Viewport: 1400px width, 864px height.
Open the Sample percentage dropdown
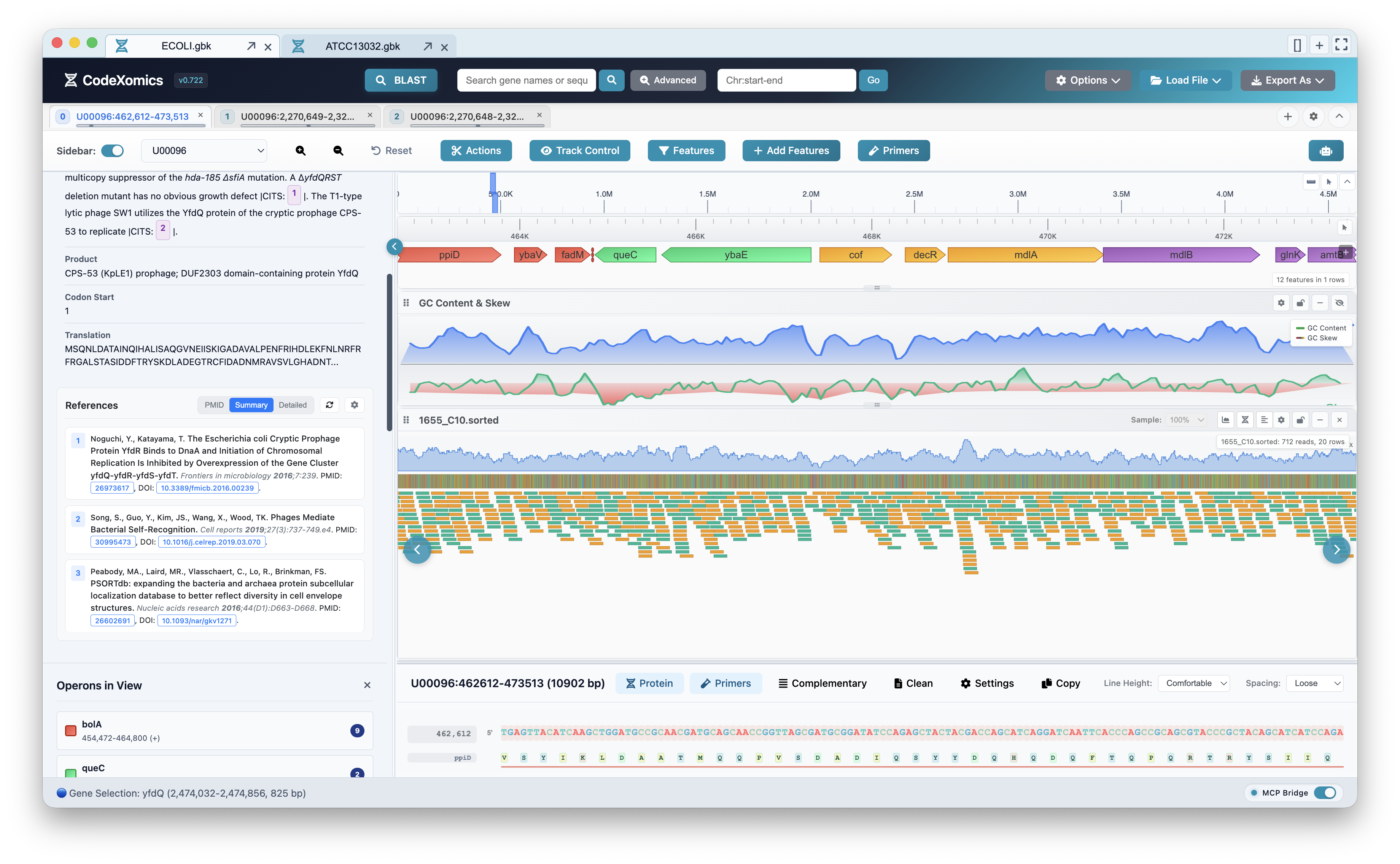pos(1186,420)
